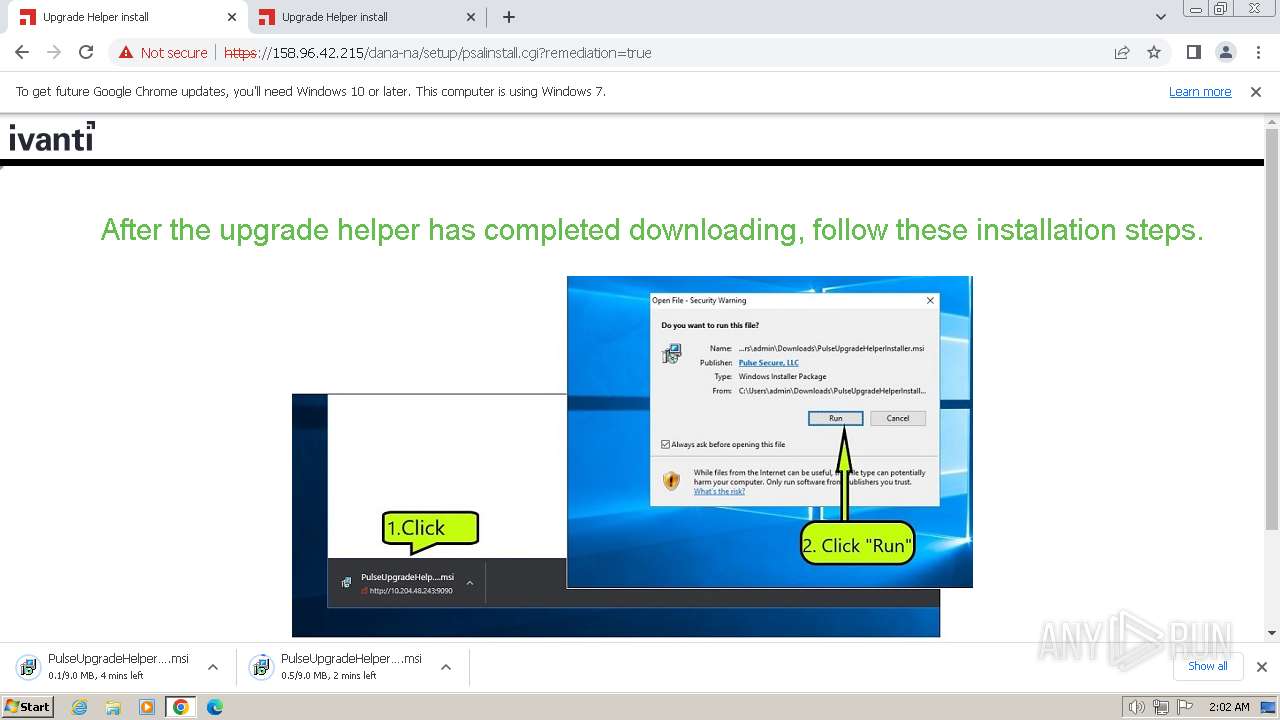Dismiss the Chrome update notification bar
The height and width of the screenshot is (720, 1280).
click(x=1256, y=91)
